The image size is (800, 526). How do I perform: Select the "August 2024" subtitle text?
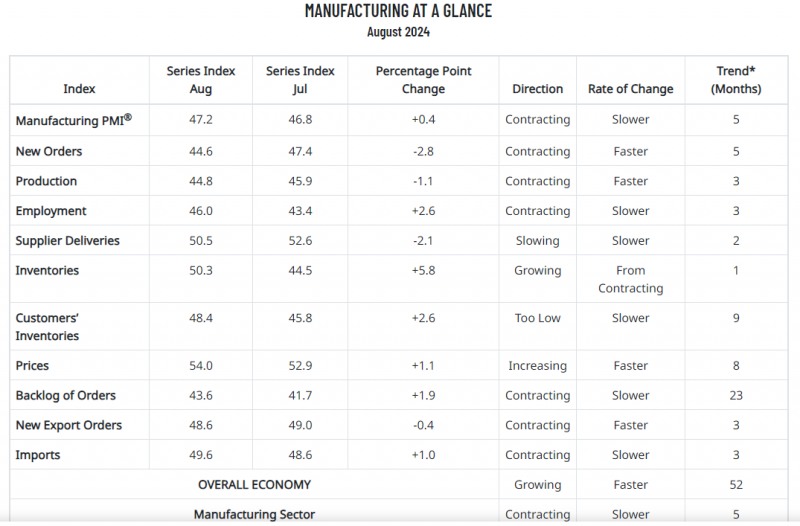point(398,32)
